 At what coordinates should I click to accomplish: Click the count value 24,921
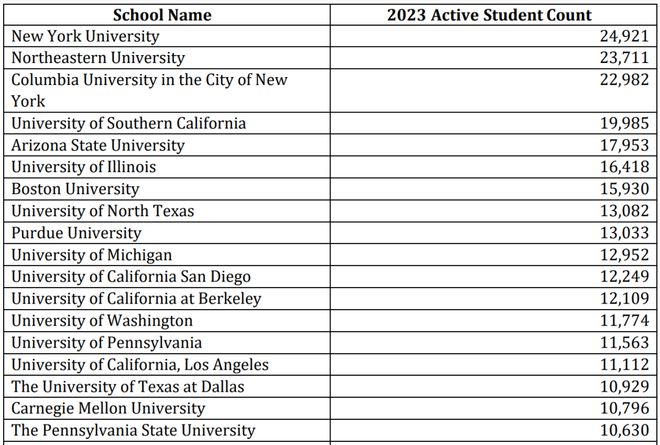tap(624, 36)
